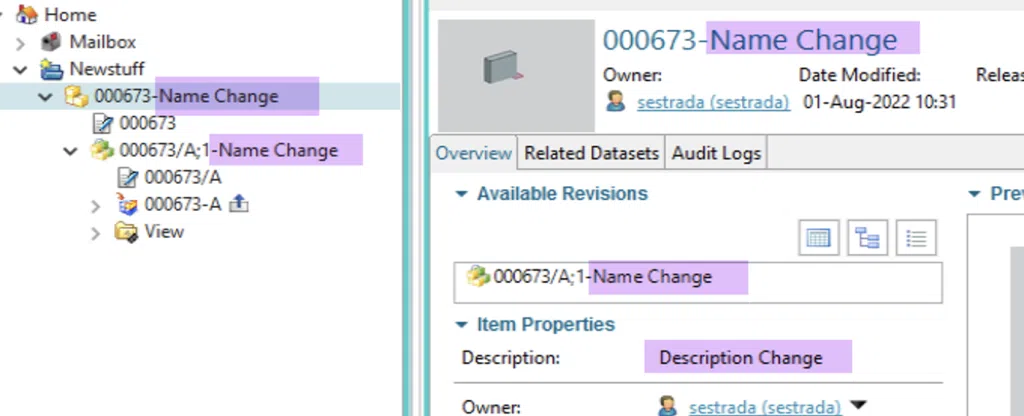This screenshot has height=416, width=1024.
Task: Collapse the 000673-Name Change tree node
Action: (x=45, y=97)
